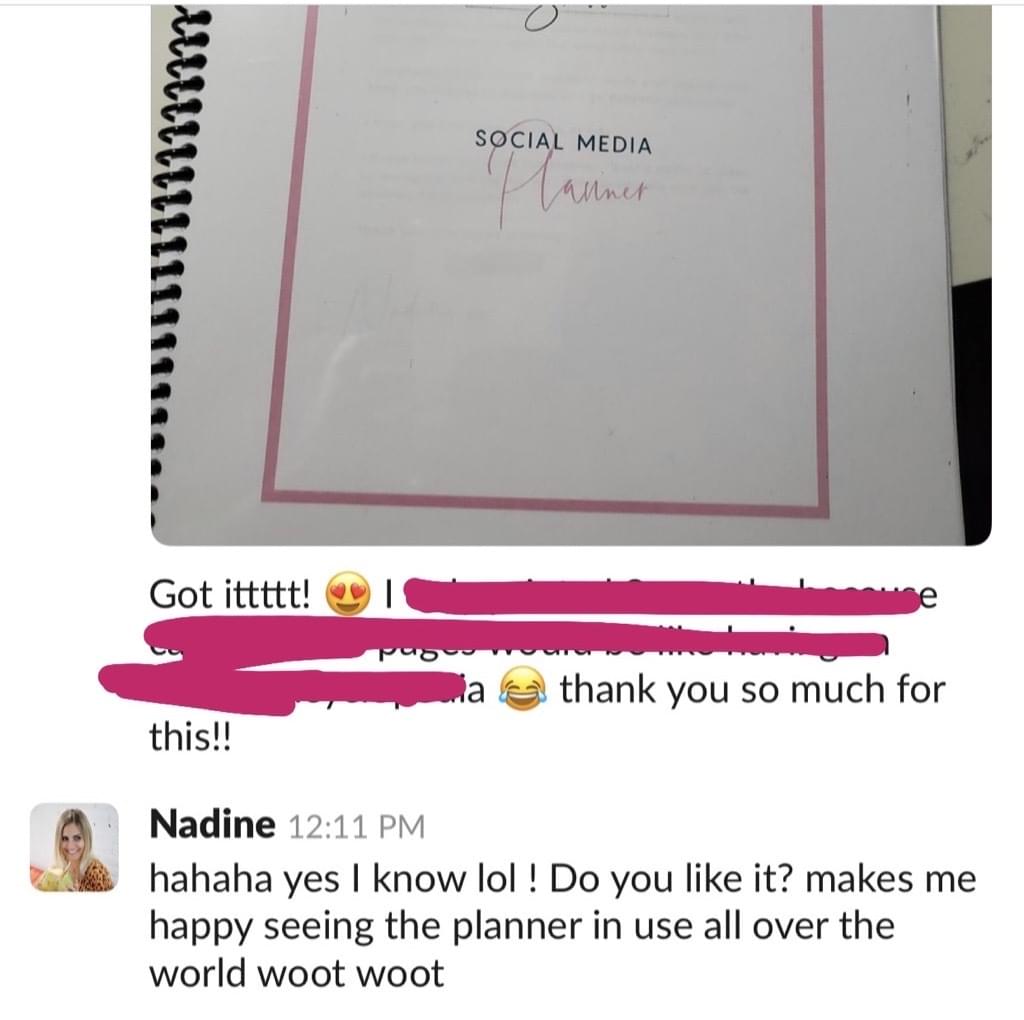Click the heart-eyes emoji after Got ittttt!
1024x1020 pixels.
tap(347, 594)
